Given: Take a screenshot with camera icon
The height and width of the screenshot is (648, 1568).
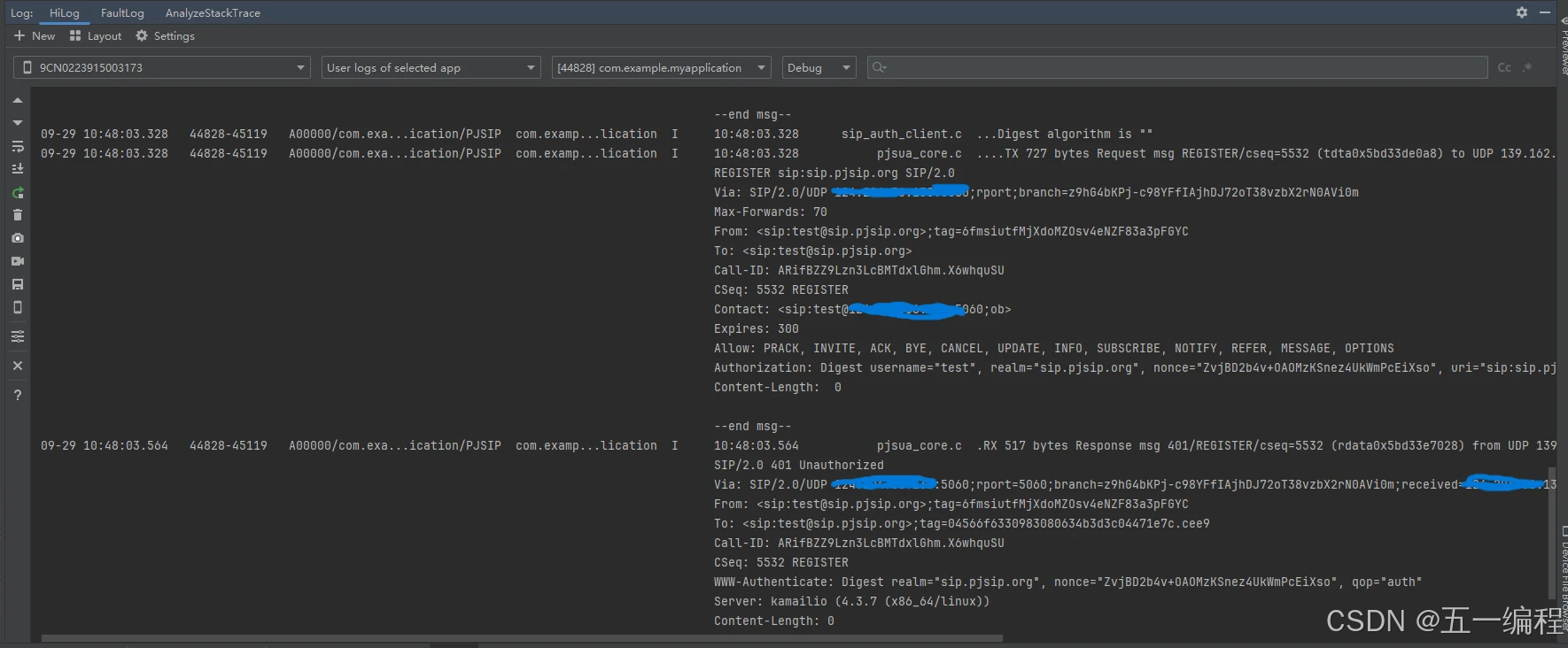Looking at the screenshot, I should pos(18,238).
